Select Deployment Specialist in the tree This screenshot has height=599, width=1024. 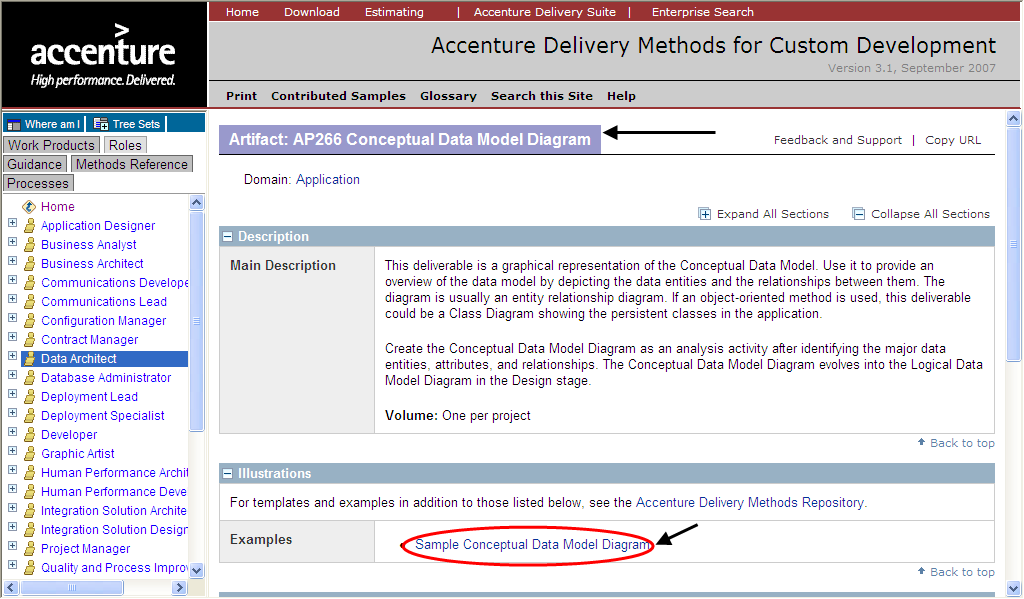(x=103, y=415)
